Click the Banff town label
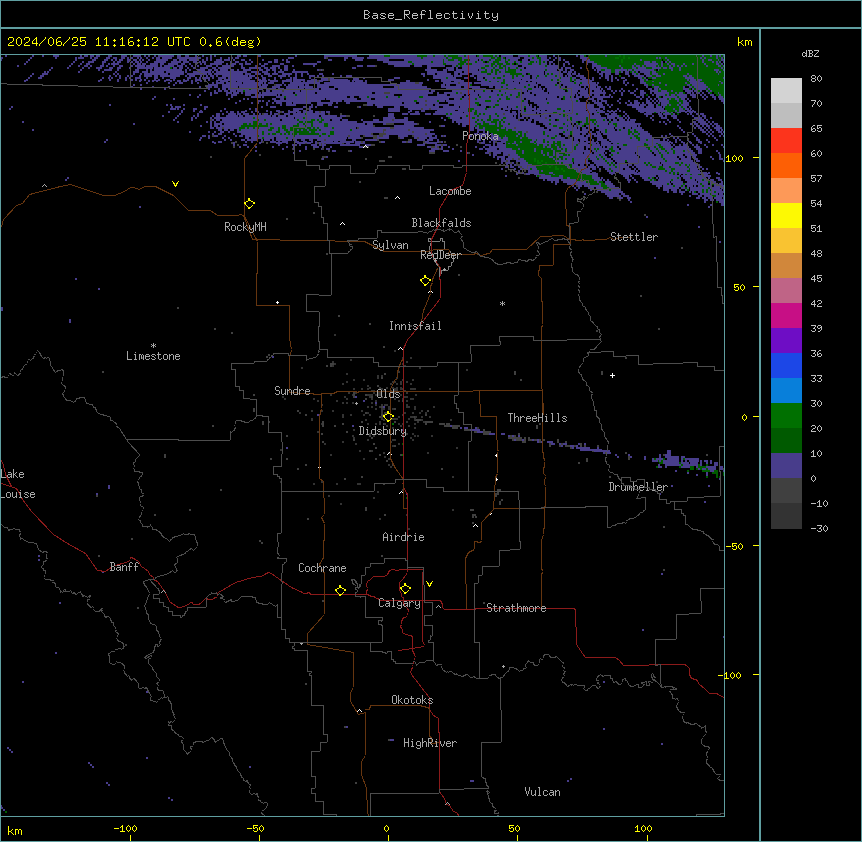This screenshot has width=862, height=842. (124, 567)
